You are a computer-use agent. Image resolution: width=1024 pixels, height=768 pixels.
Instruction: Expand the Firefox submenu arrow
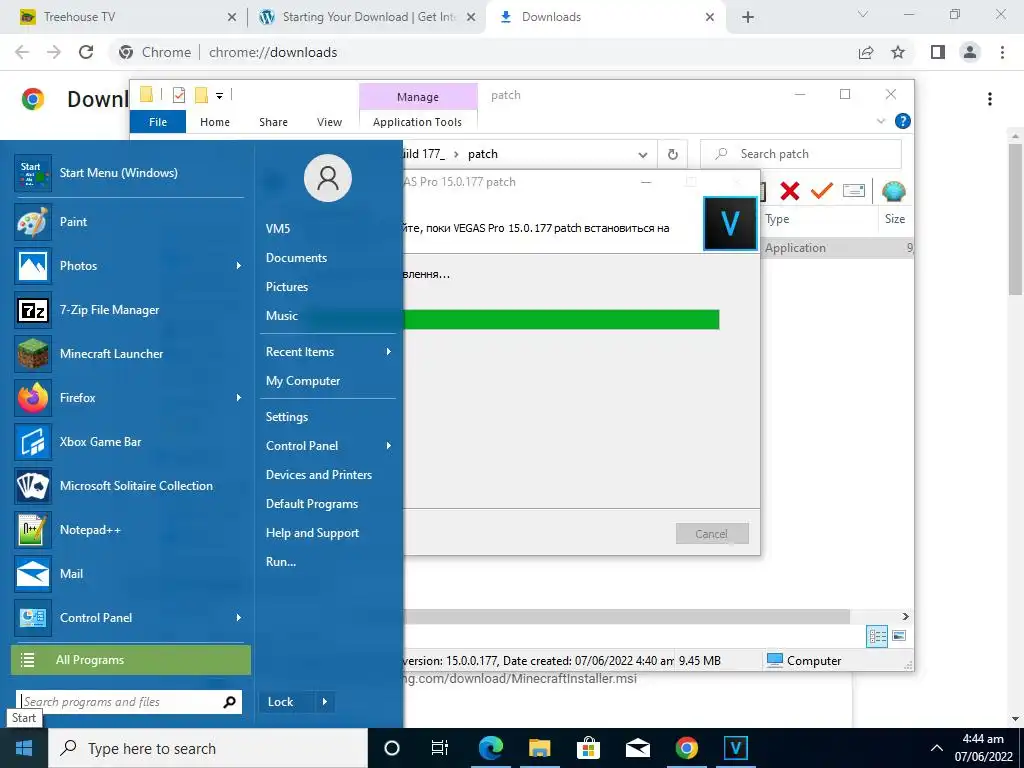239,398
